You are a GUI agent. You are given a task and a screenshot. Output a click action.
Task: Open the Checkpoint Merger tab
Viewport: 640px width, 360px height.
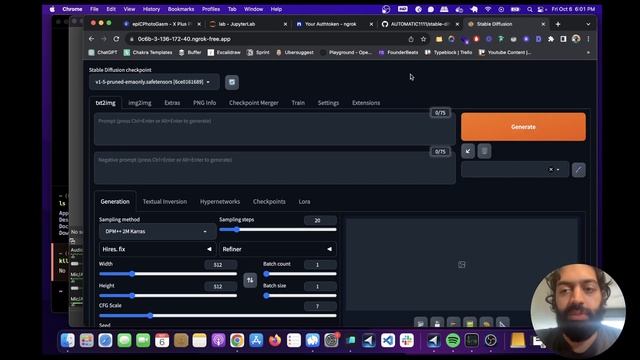tap(253, 103)
